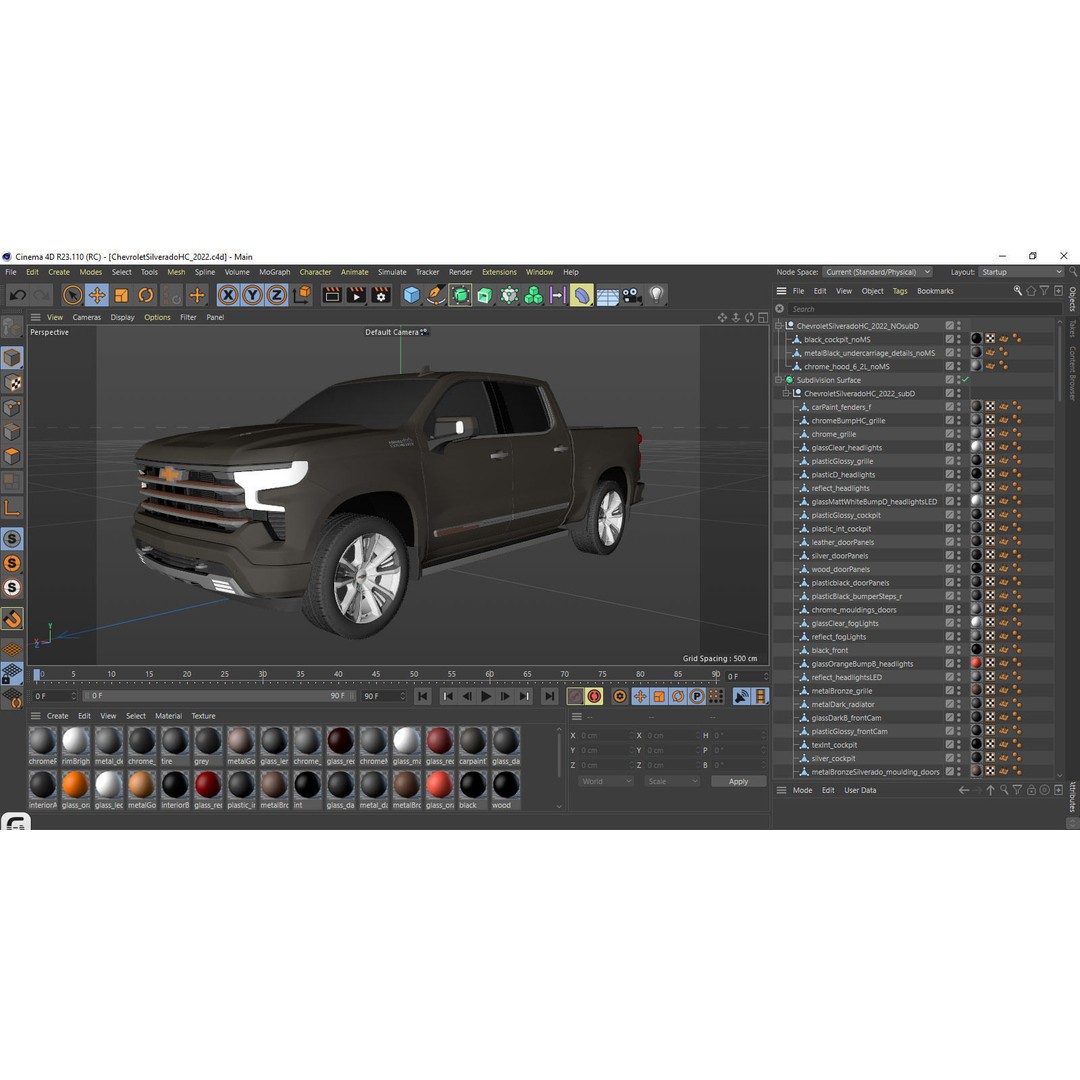Open Attribute Manager Mode menu
Screen dimensions: 1080x1080
[802, 791]
